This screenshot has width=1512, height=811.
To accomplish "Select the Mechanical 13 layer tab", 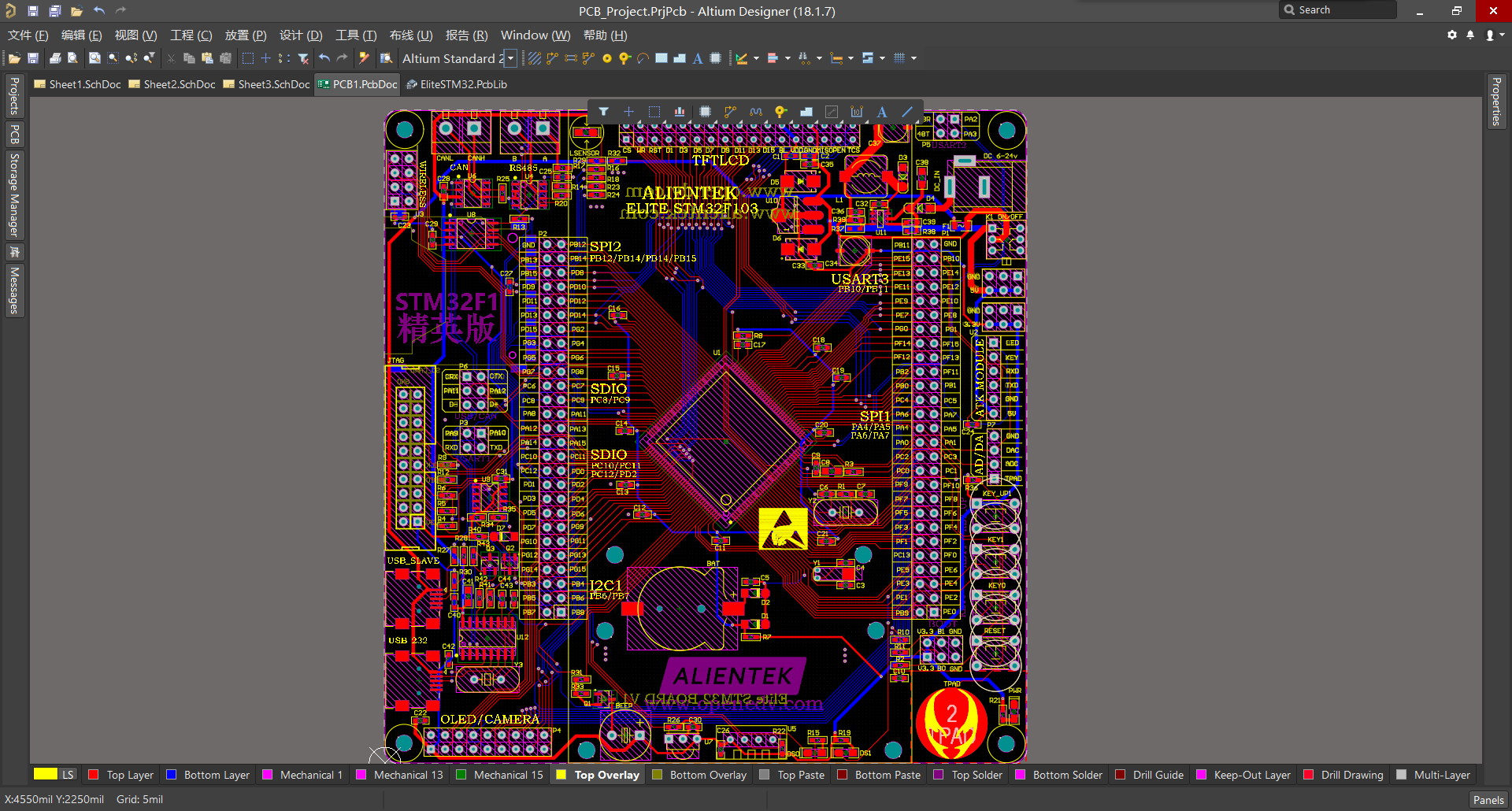I will coord(400,775).
